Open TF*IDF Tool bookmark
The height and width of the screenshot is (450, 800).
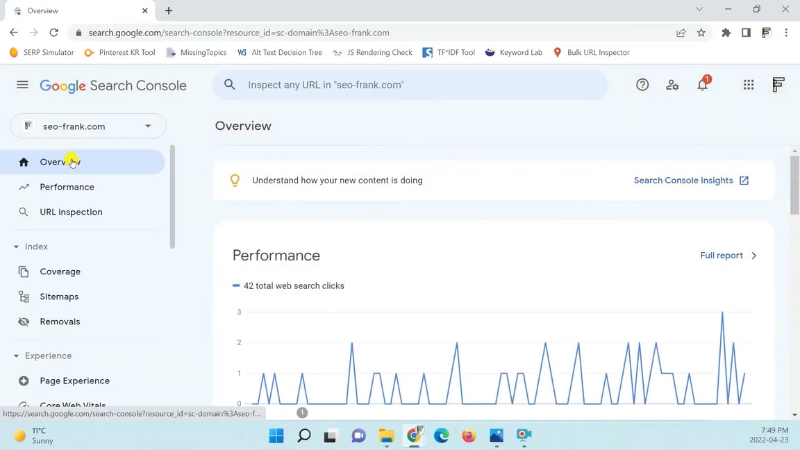(x=449, y=52)
